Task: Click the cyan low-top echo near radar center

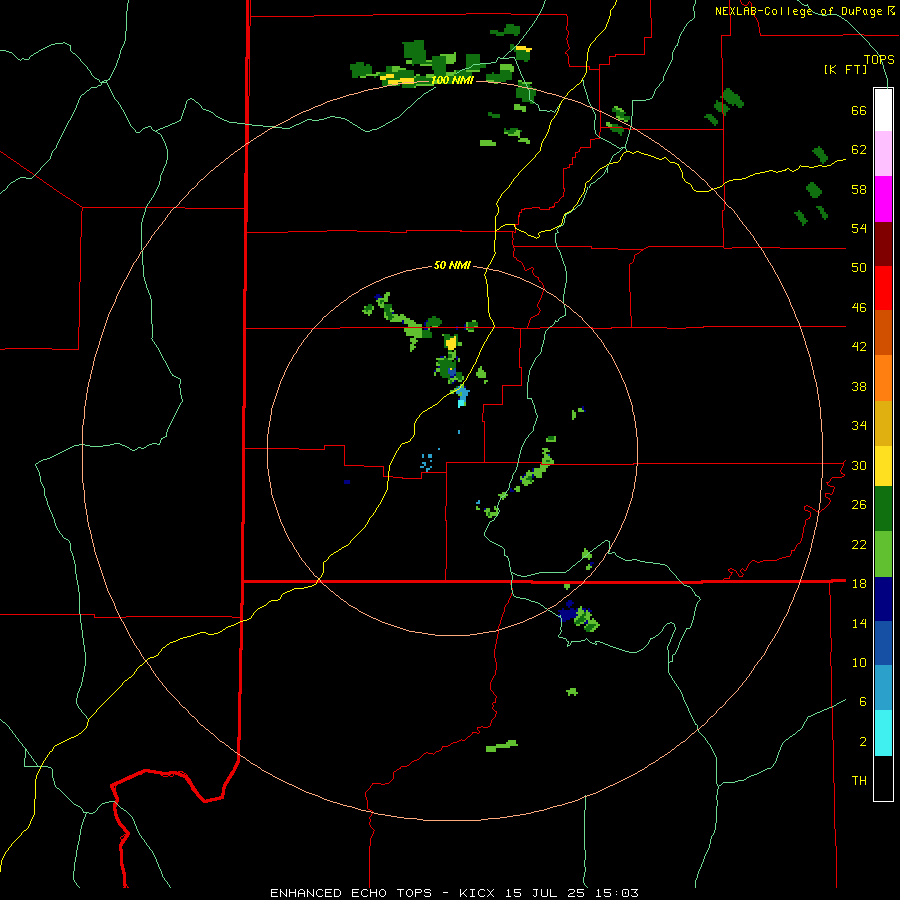Action: click(461, 395)
